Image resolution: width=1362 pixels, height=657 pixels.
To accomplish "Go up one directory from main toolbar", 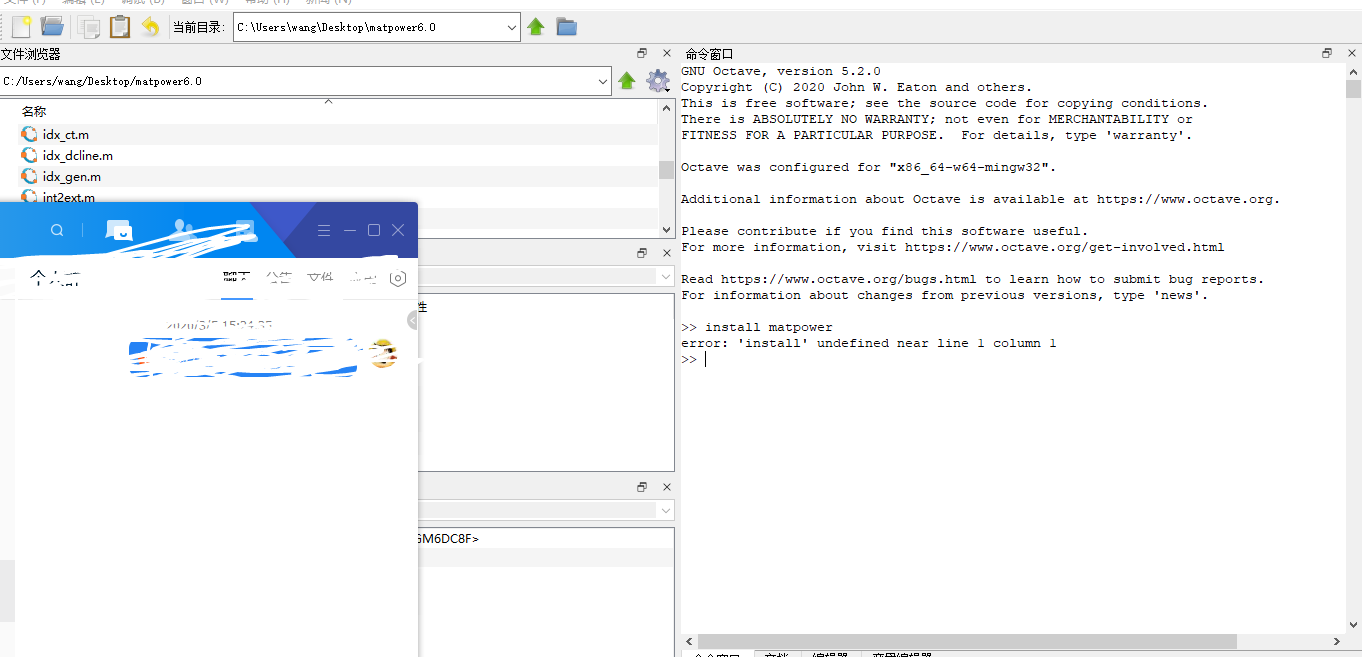I will click(536, 27).
